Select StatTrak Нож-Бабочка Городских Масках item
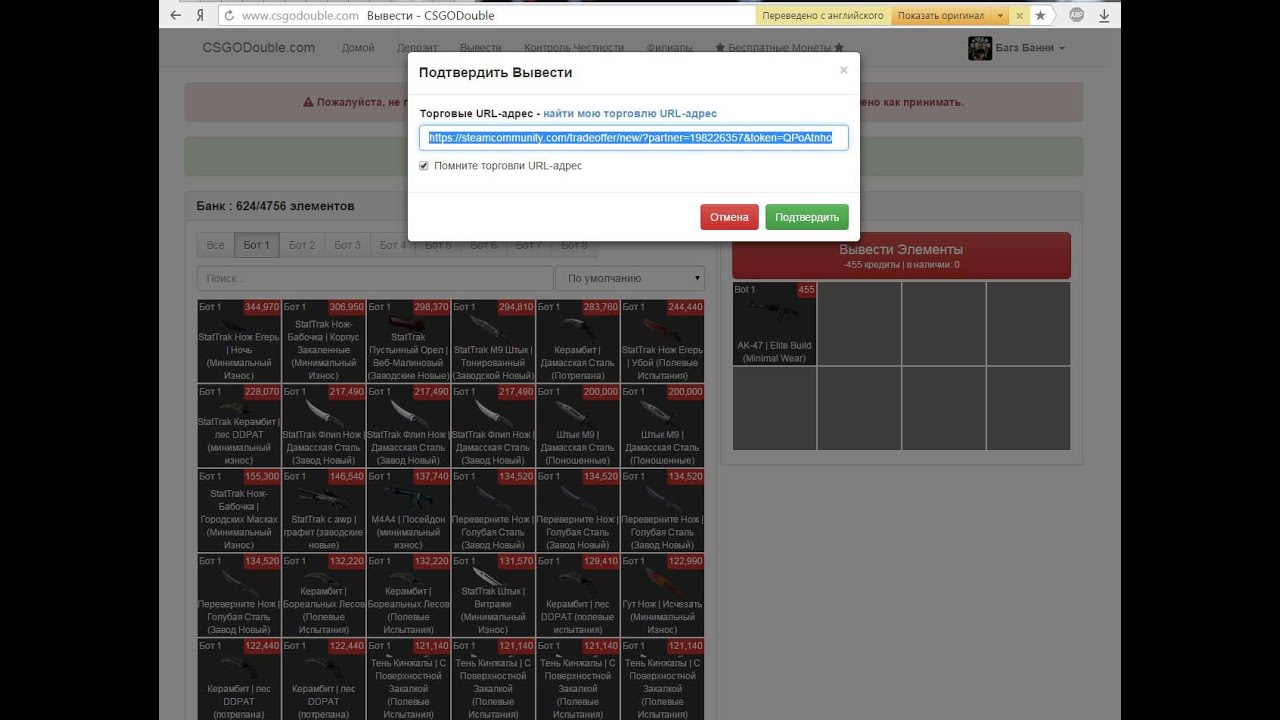The width and height of the screenshot is (1280, 720). [239, 511]
